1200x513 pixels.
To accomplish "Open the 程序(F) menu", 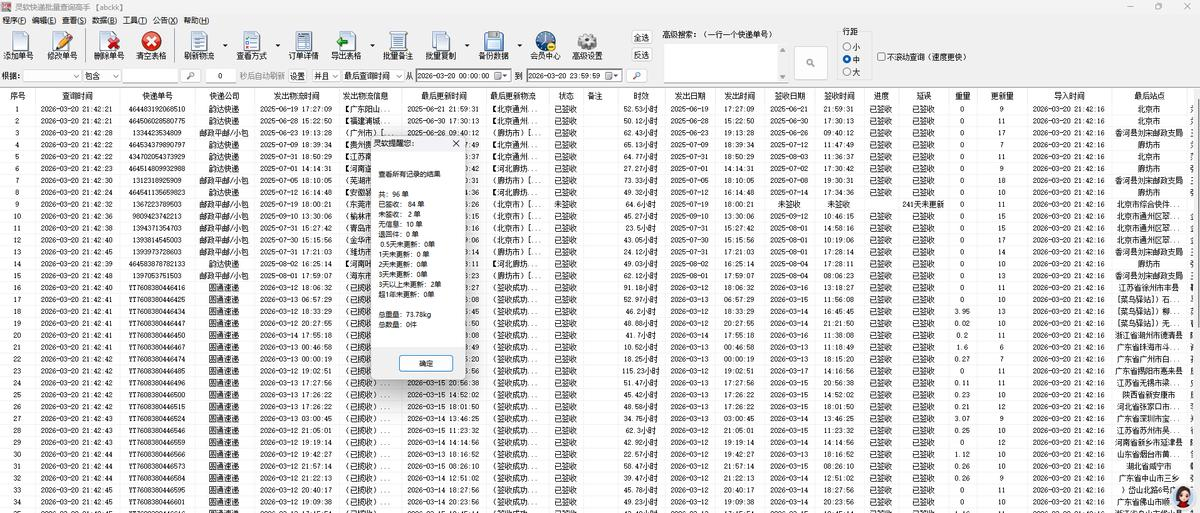I will coord(14,20).
